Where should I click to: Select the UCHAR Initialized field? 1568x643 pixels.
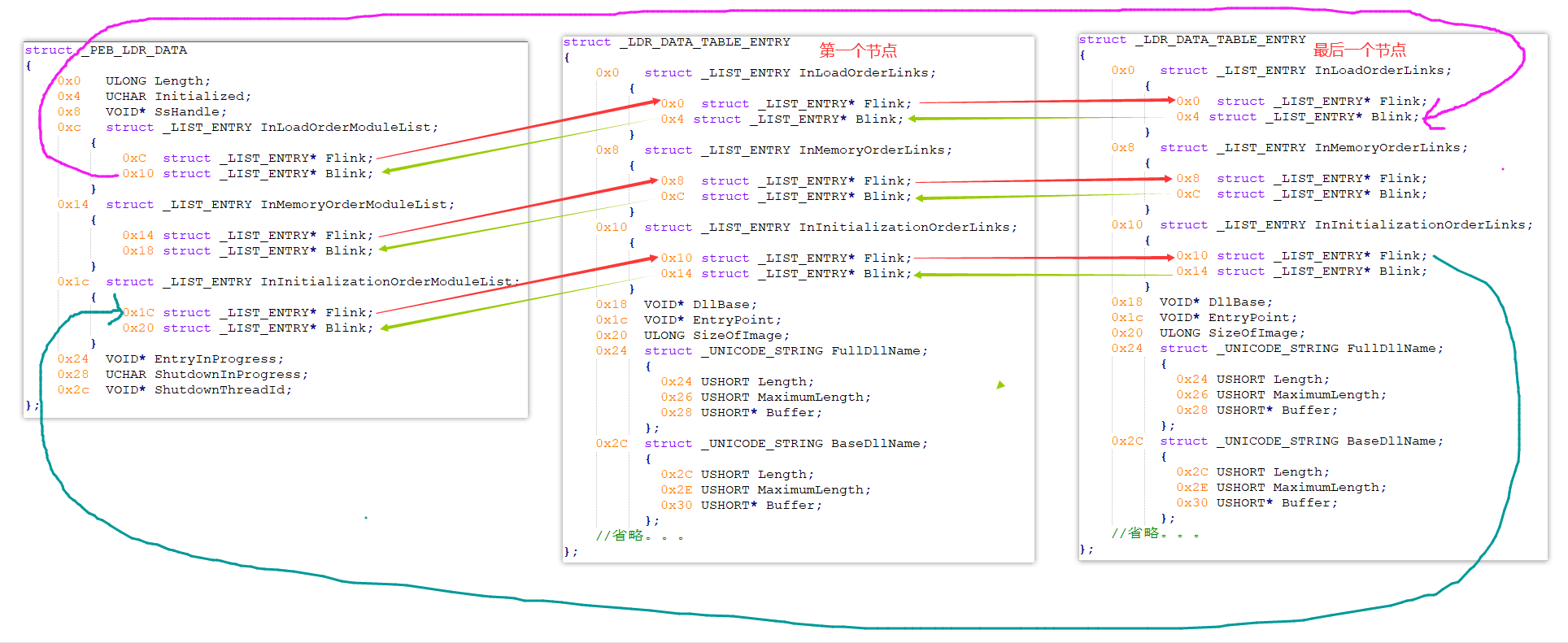(x=178, y=97)
